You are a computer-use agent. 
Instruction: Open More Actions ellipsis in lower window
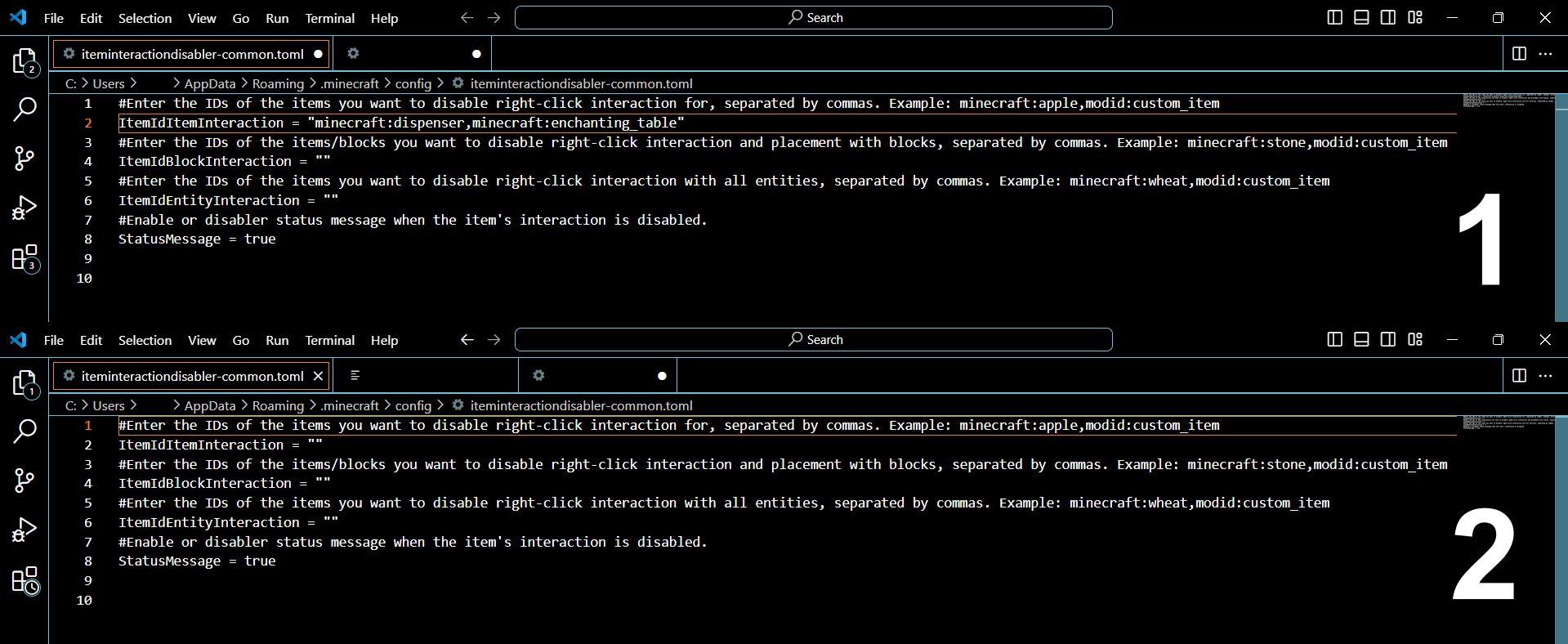[x=1545, y=375]
